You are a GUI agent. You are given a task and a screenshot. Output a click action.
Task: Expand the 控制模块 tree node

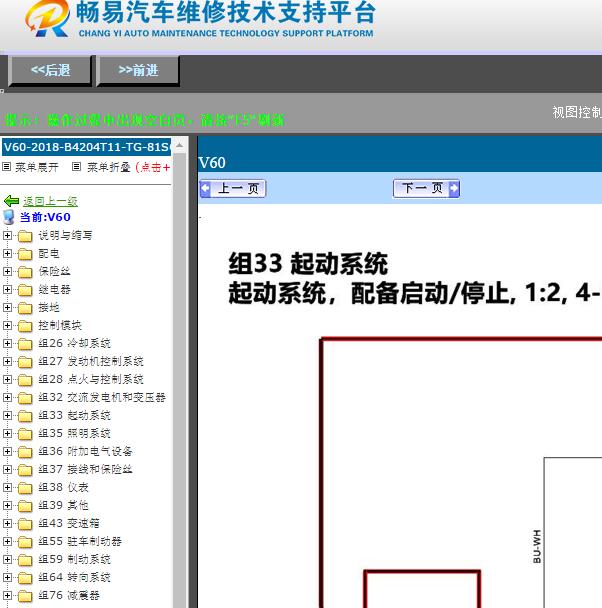pyautogui.click(x=7, y=325)
